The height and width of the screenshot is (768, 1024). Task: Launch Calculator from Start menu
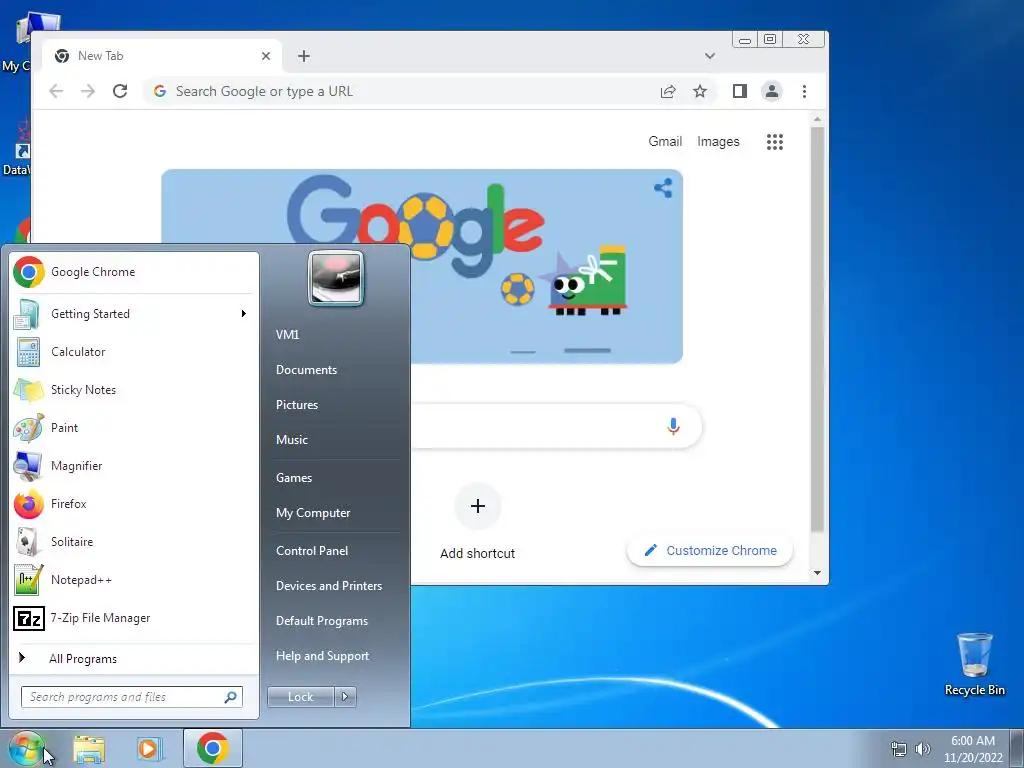click(x=134, y=352)
